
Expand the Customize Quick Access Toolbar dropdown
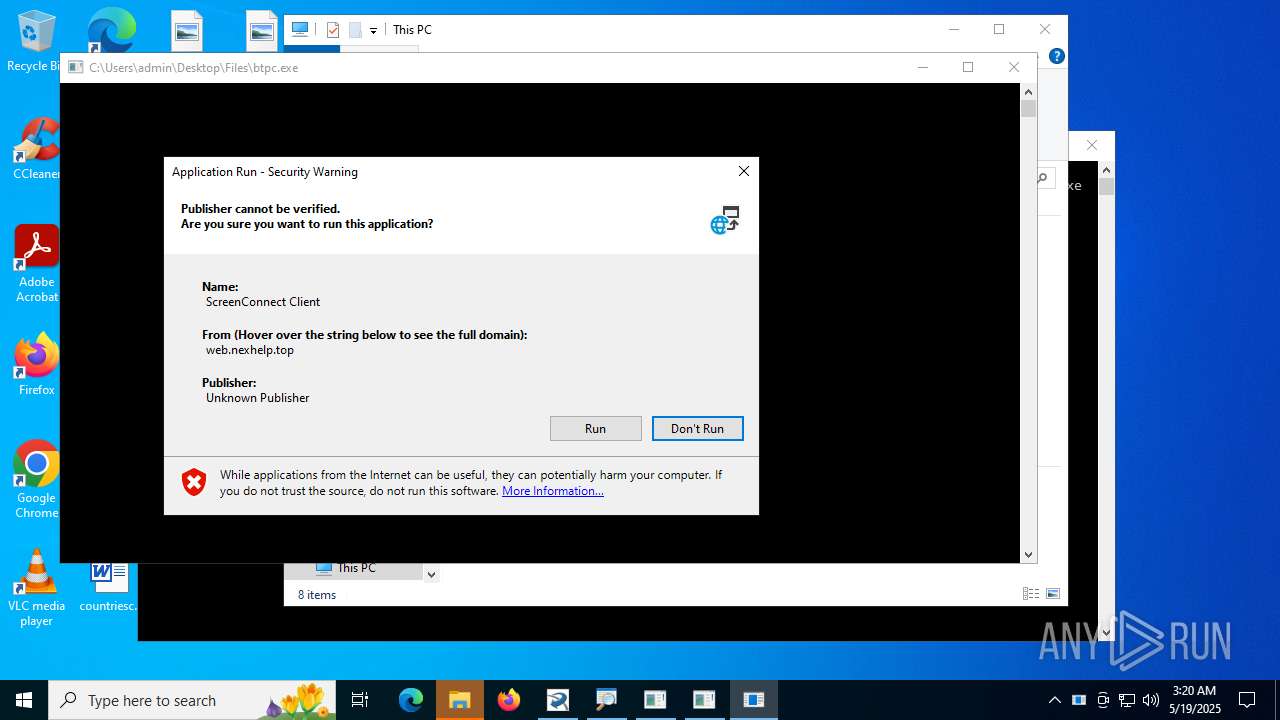[x=373, y=31]
